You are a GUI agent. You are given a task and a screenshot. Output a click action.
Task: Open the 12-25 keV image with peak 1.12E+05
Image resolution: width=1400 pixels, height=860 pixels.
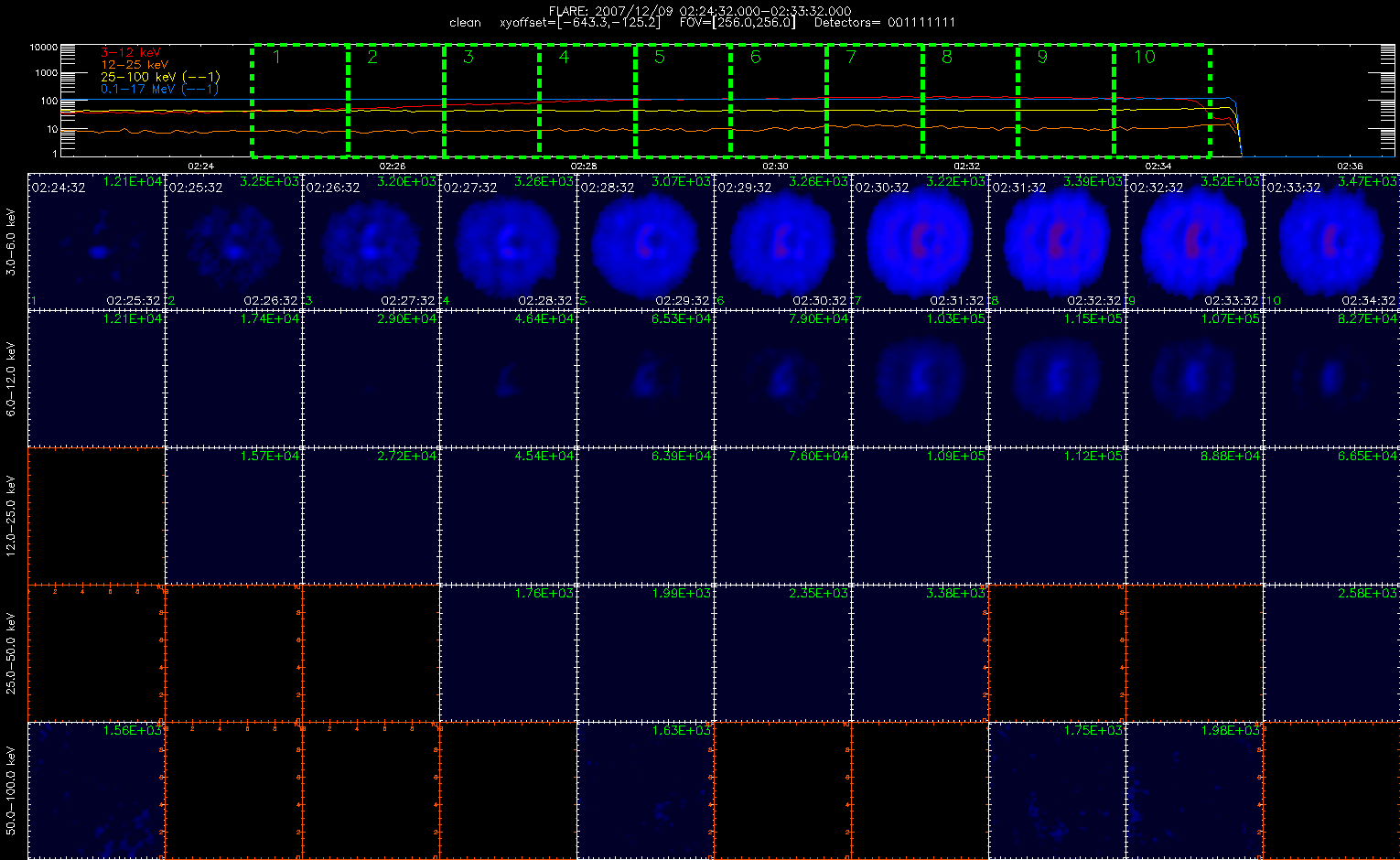1058,516
